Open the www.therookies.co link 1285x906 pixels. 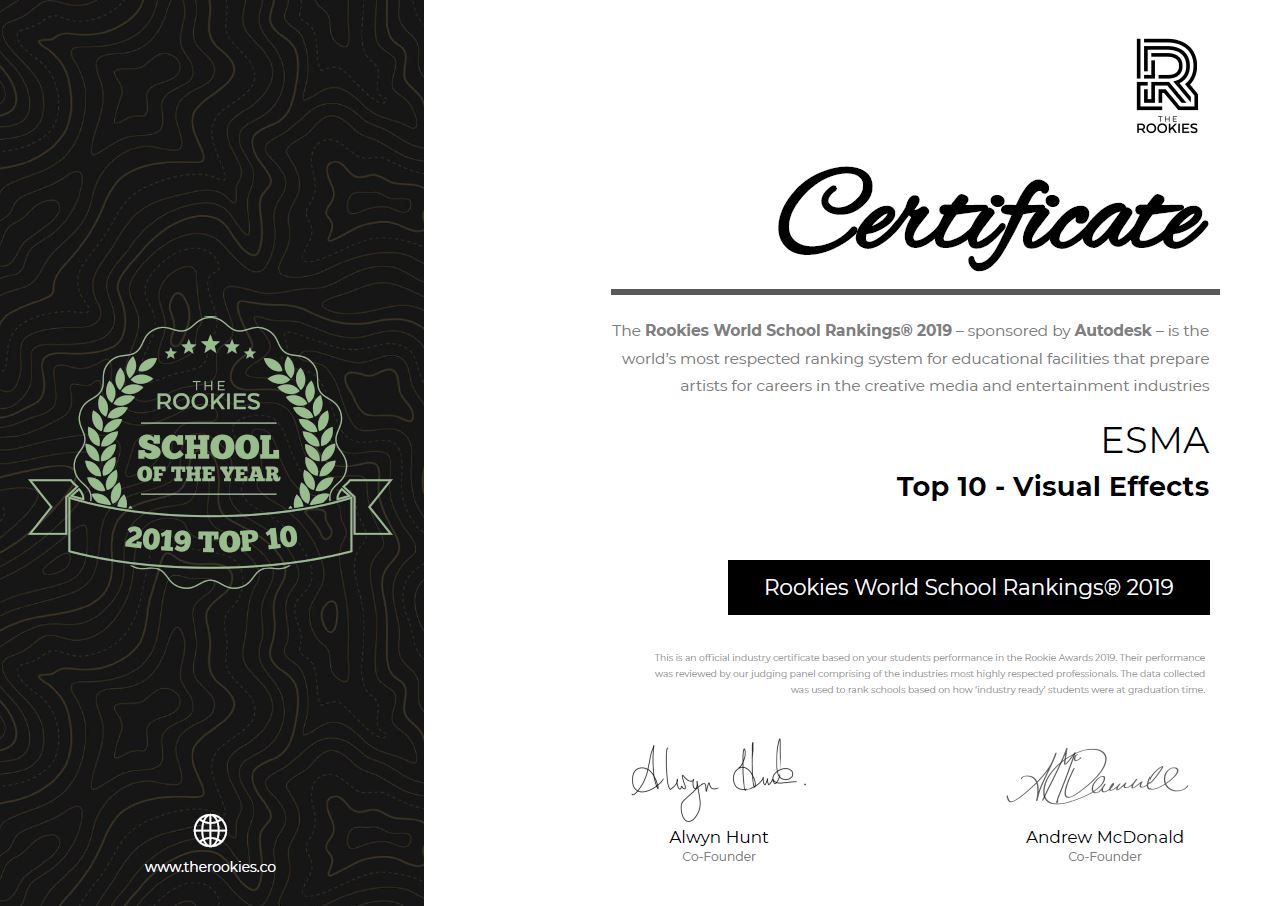[210, 867]
